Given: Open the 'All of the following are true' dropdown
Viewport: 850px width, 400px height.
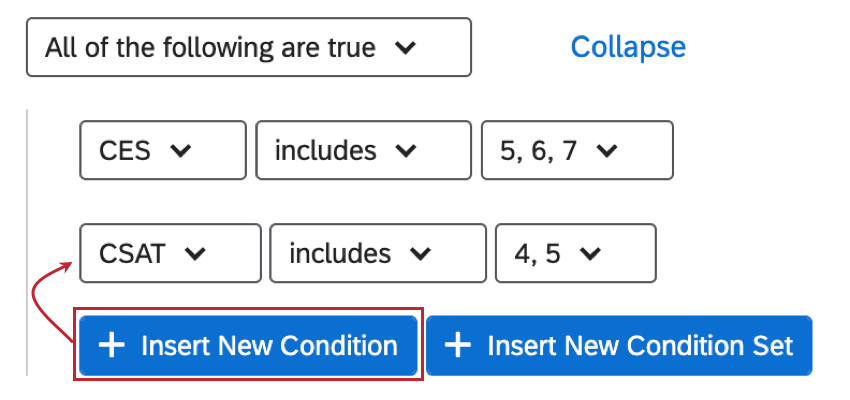Looking at the screenshot, I should click(x=248, y=47).
